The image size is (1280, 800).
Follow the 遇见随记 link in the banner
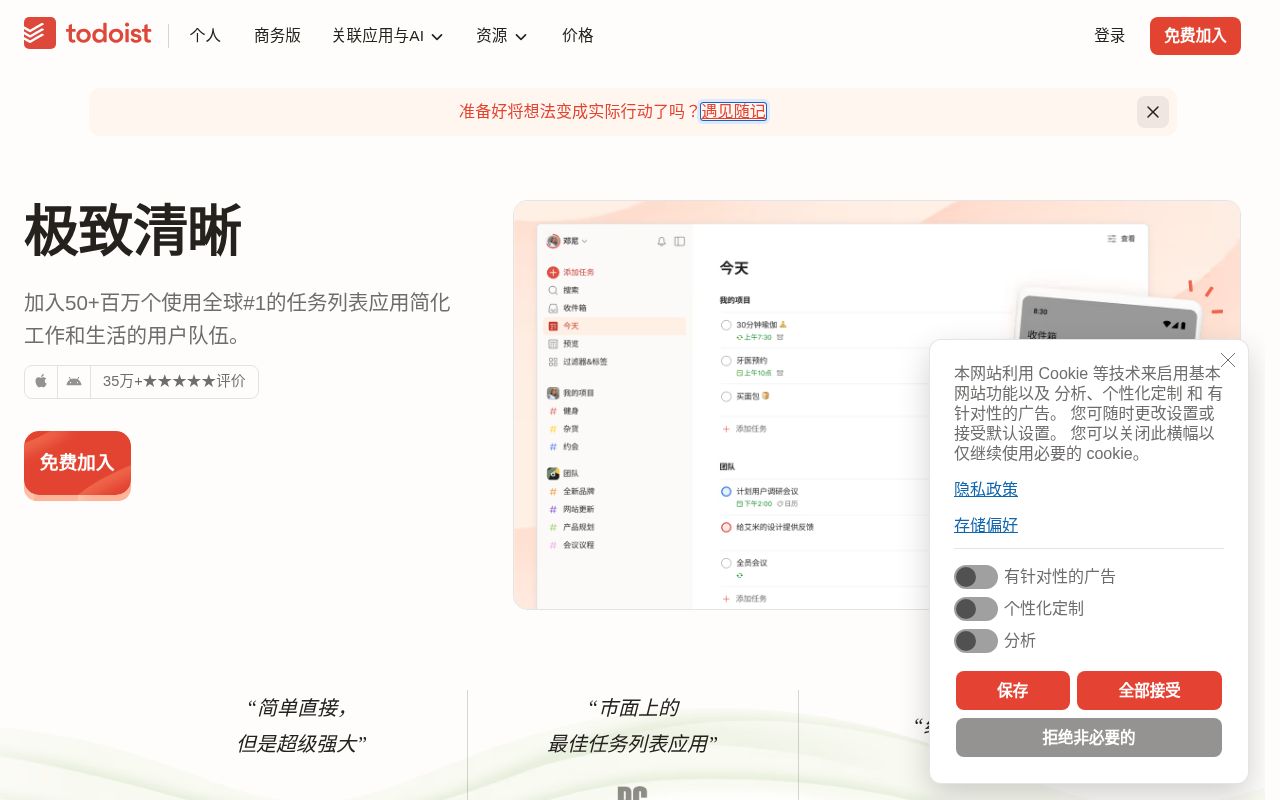point(733,111)
